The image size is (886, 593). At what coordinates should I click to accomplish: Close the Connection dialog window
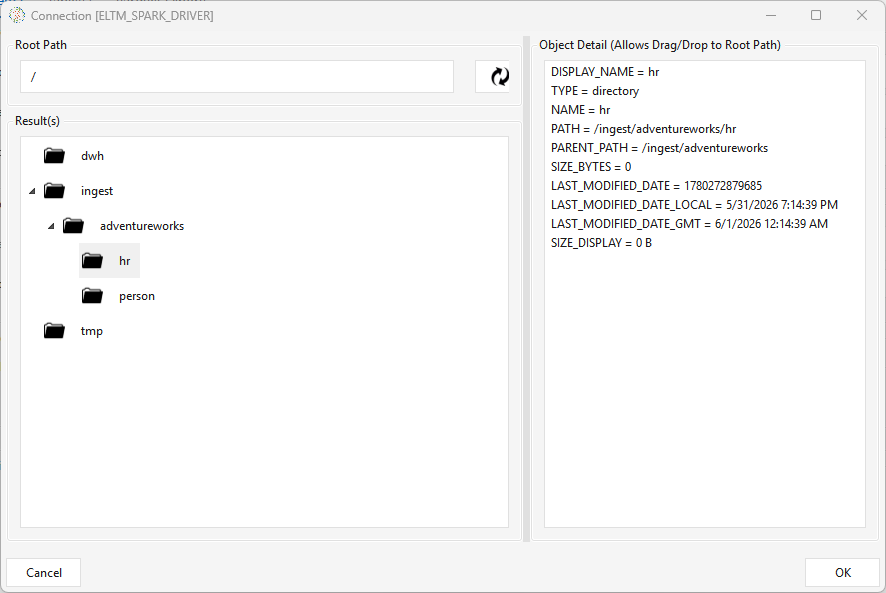click(862, 15)
